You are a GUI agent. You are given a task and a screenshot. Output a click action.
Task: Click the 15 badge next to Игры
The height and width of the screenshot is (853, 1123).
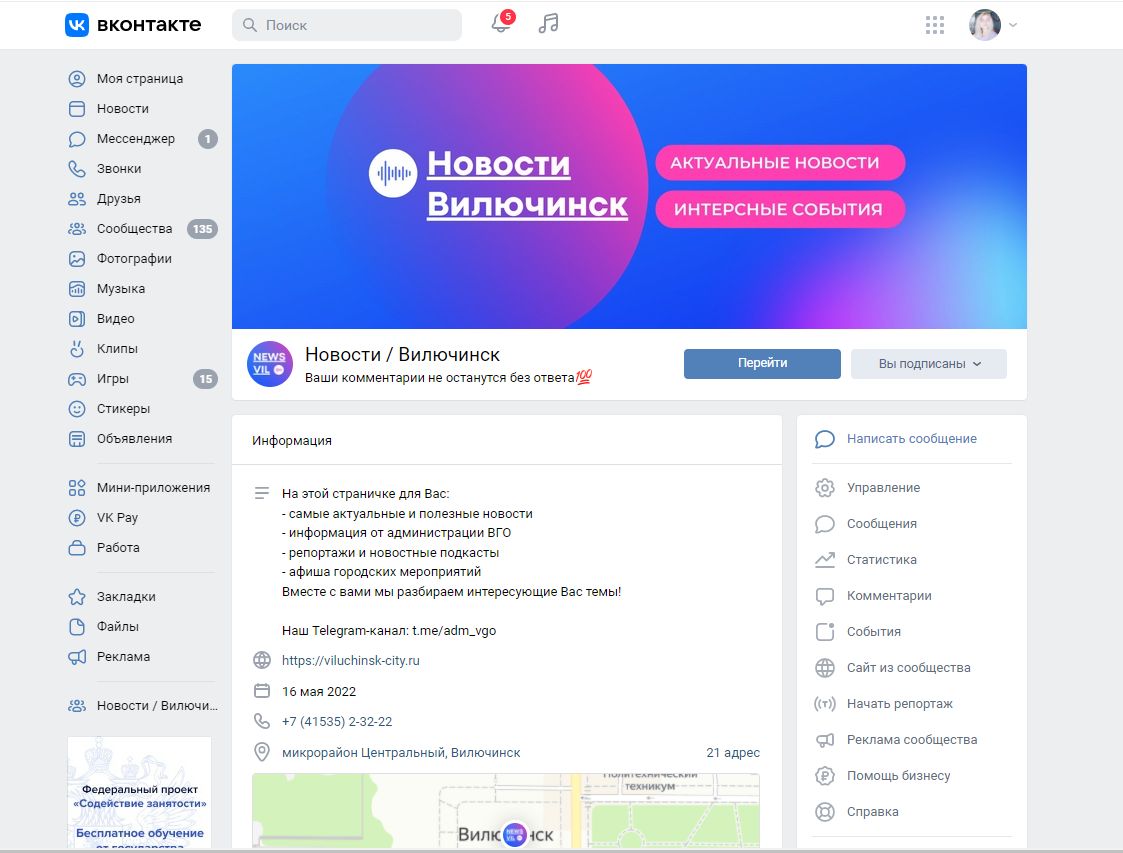[206, 379]
